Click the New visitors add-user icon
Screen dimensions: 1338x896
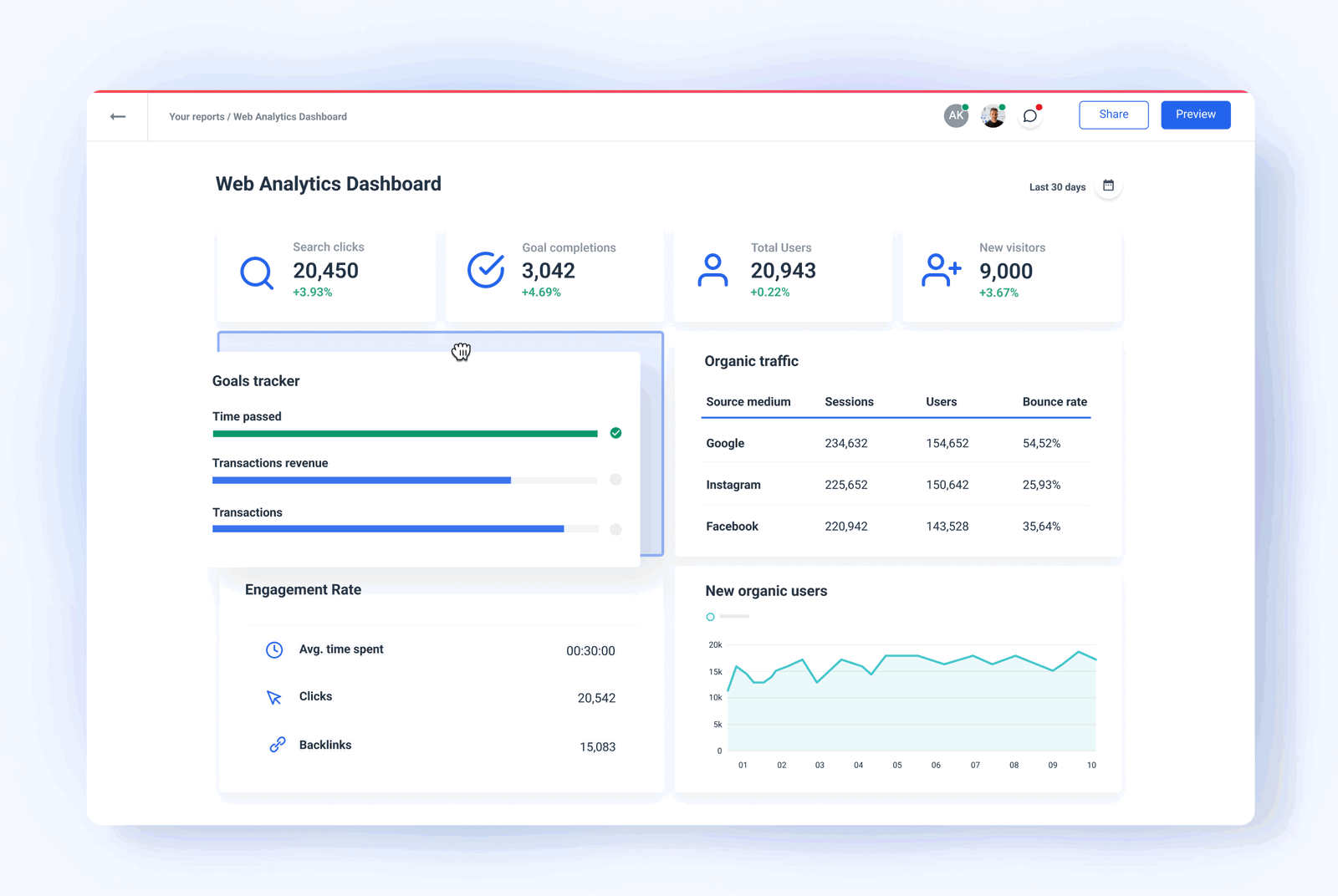tap(940, 269)
